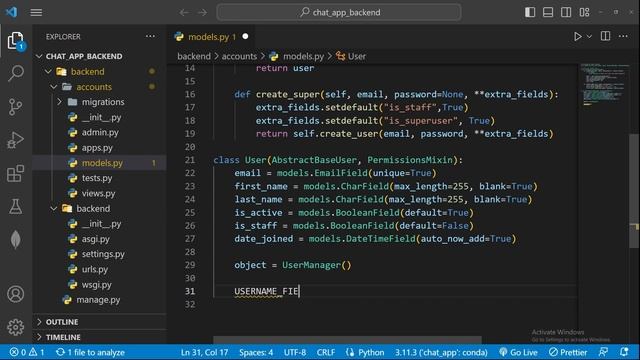
Task: Open errors and warnings status item
Action: click(27, 352)
